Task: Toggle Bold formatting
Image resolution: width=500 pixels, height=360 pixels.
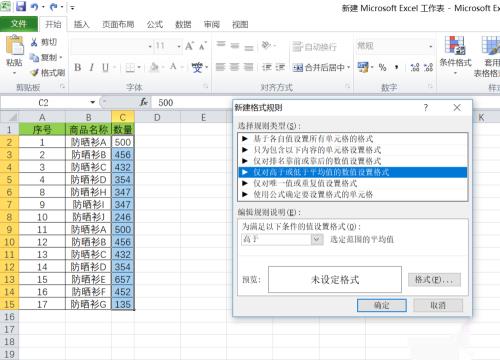Action: pyautogui.click(x=78, y=68)
